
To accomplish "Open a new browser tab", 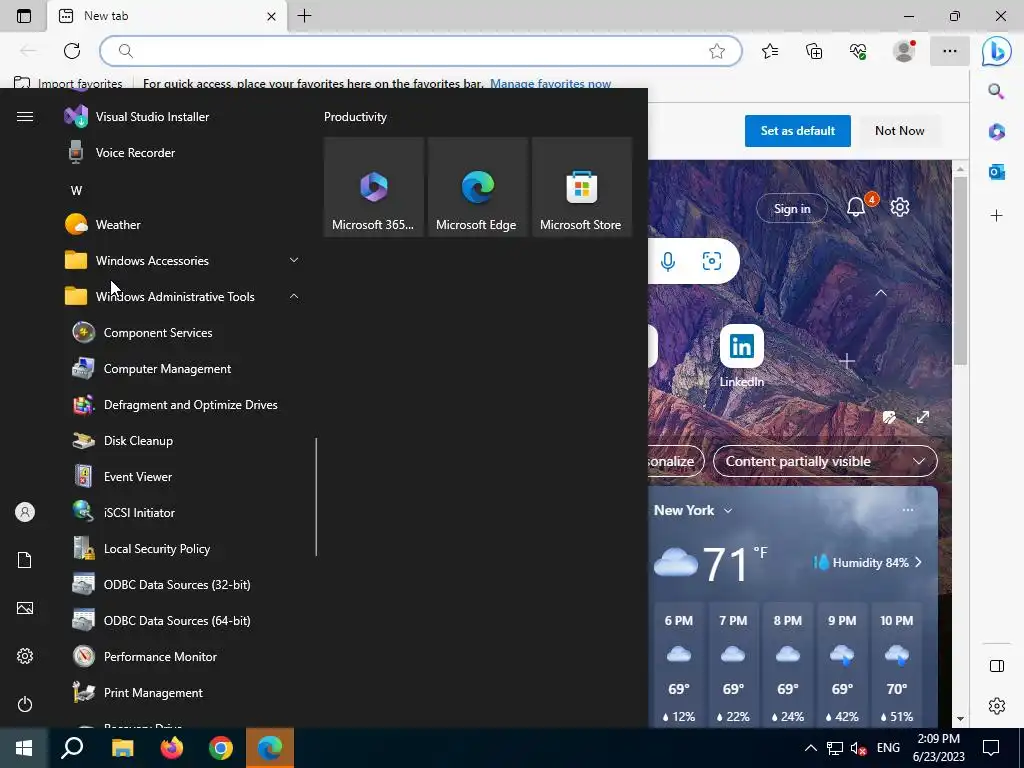I will pyautogui.click(x=304, y=16).
